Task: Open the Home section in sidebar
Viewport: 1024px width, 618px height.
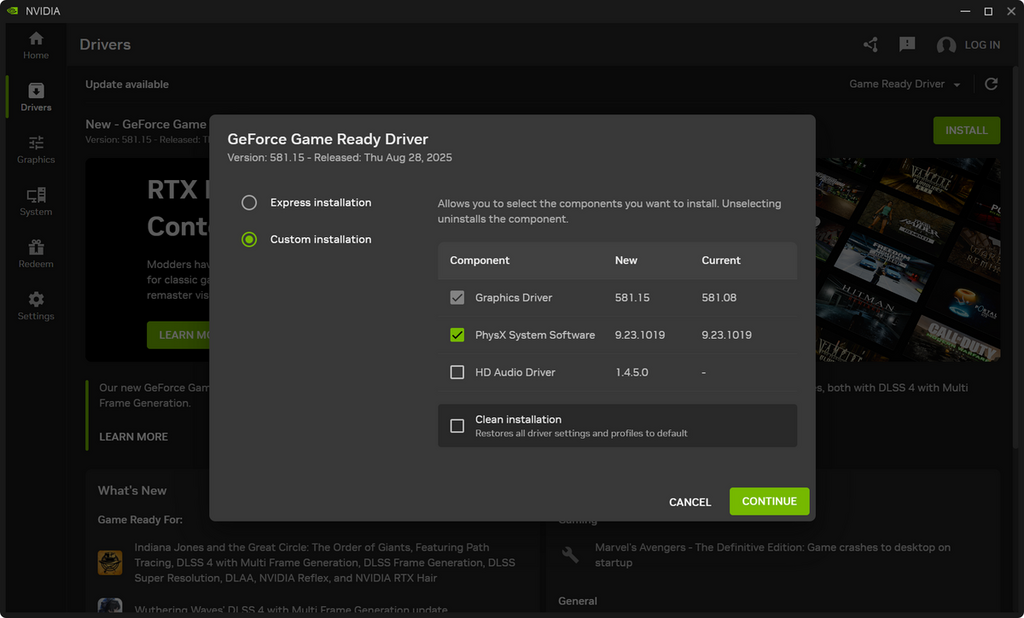Action: [x=36, y=44]
